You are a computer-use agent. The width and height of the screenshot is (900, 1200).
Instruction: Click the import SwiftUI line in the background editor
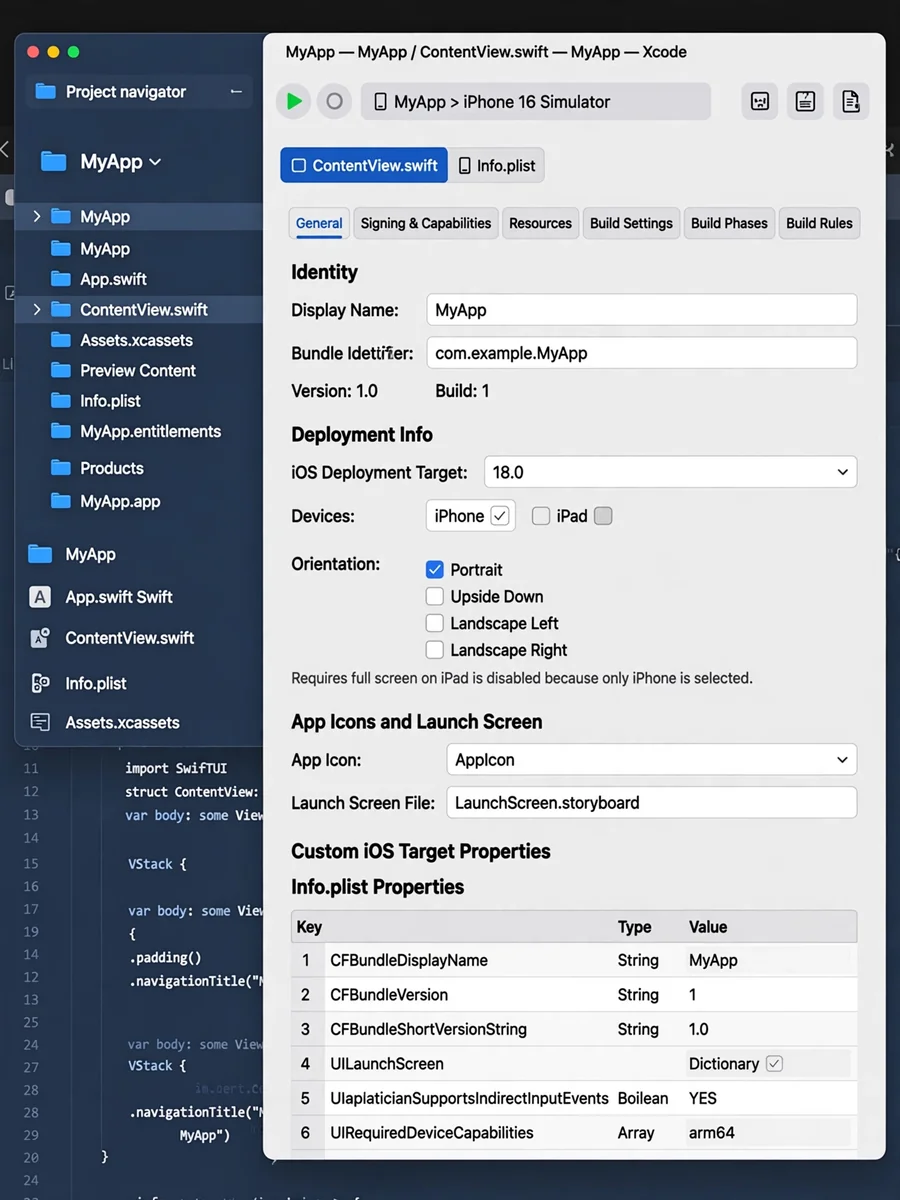click(176, 769)
